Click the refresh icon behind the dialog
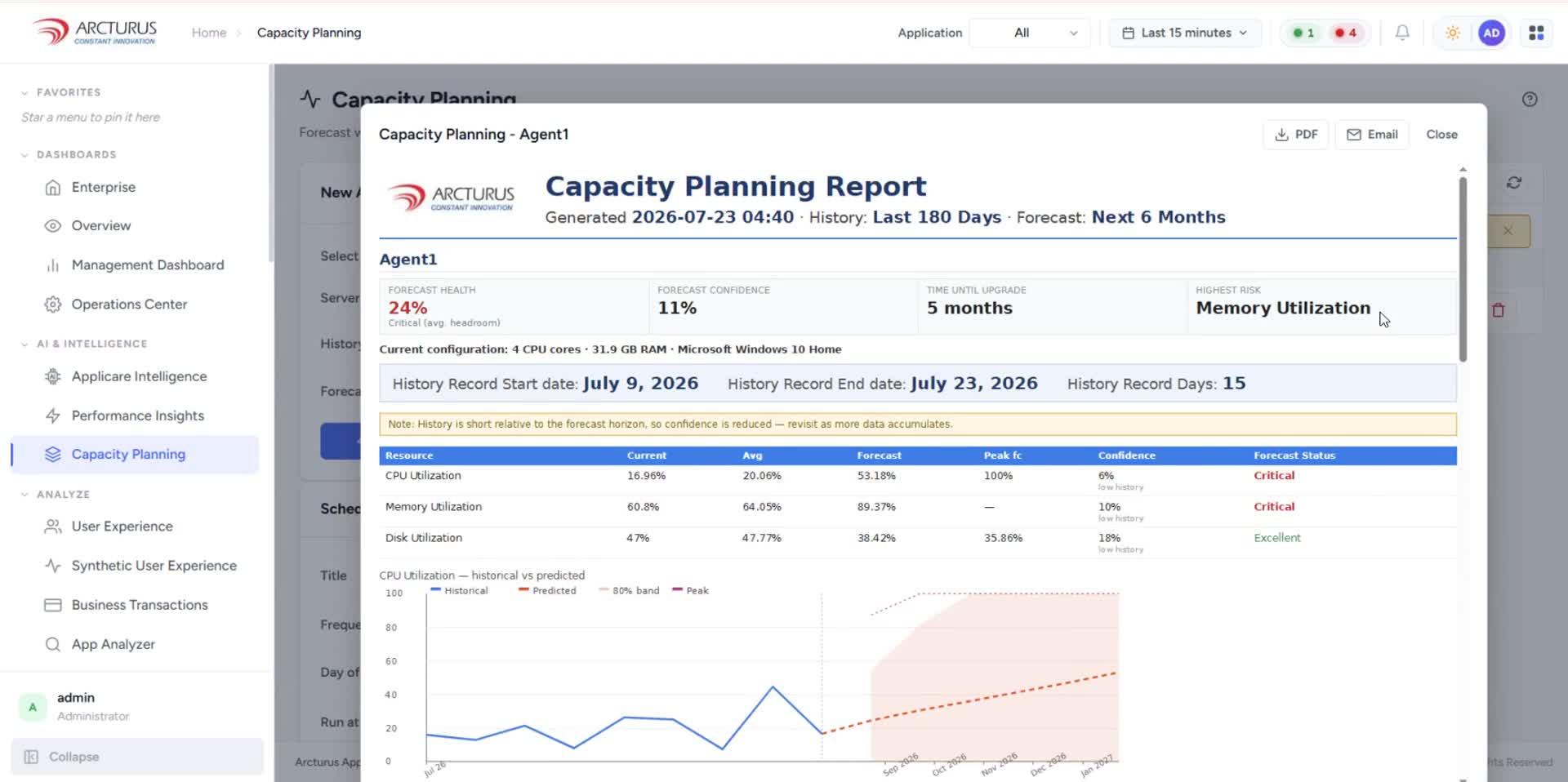 tap(1514, 183)
